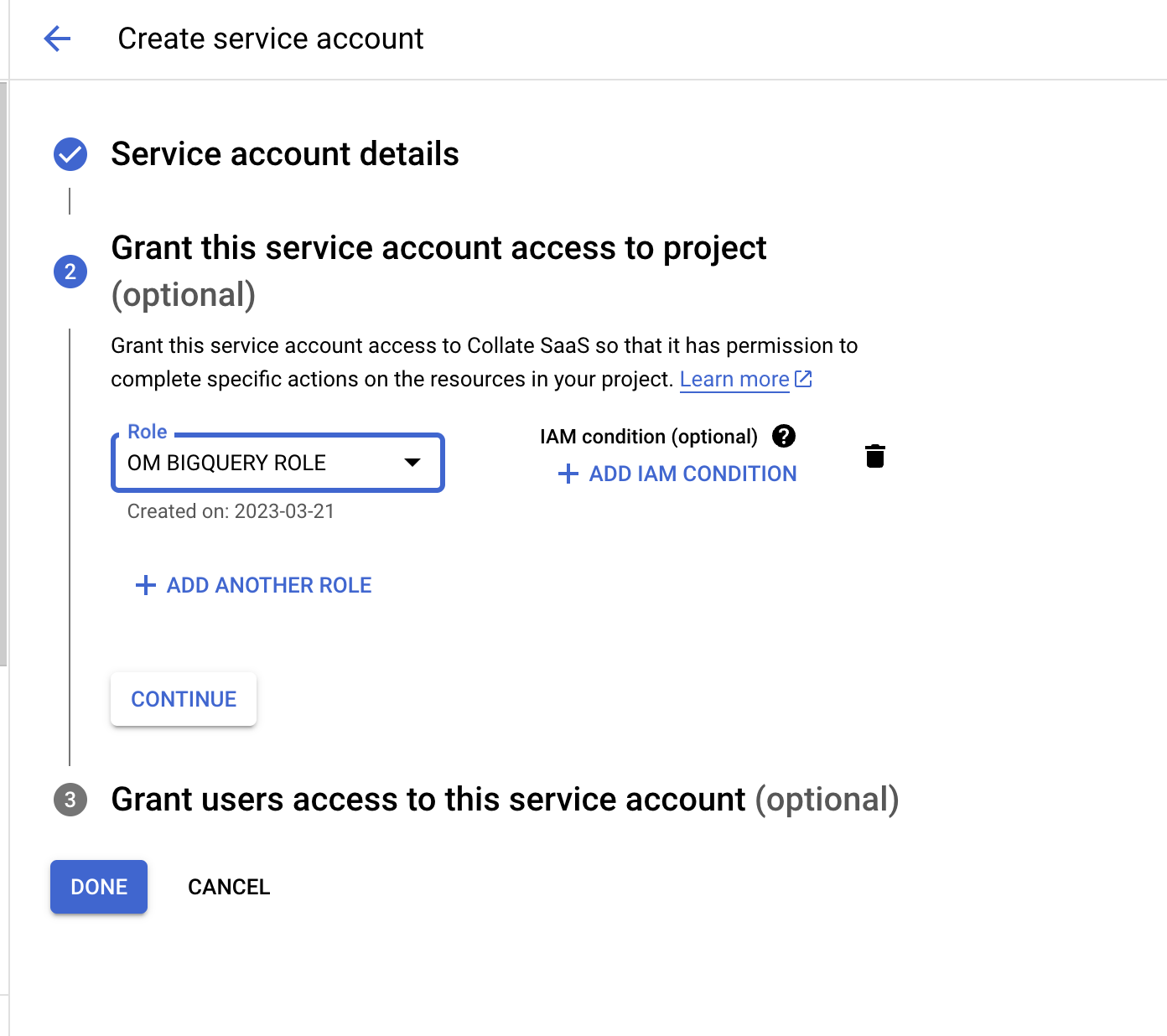Open the Role dropdown showing OM BIGQUERY ROLE

click(277, 463)
